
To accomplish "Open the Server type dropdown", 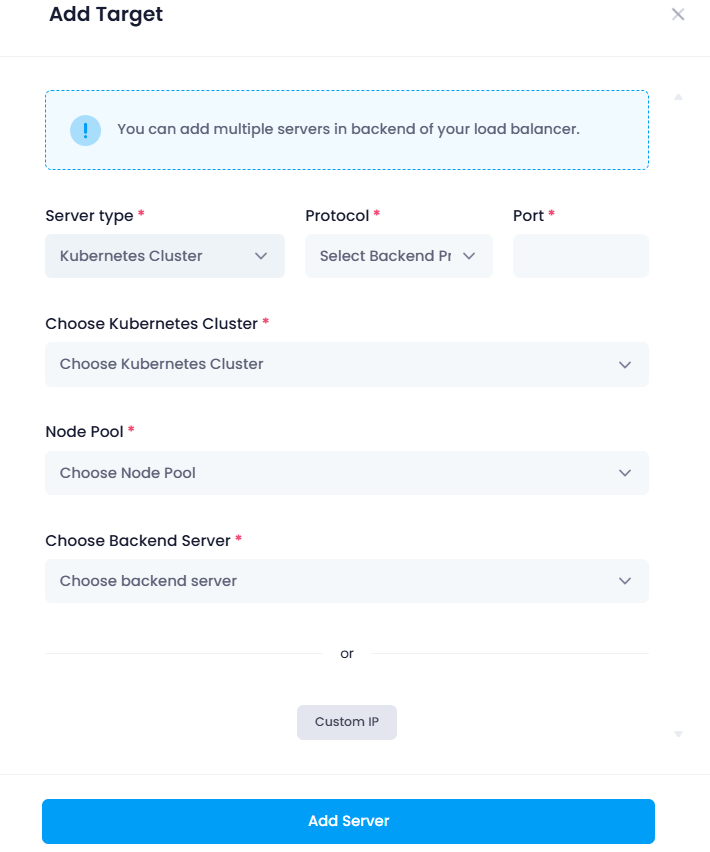I will [165, 256].
